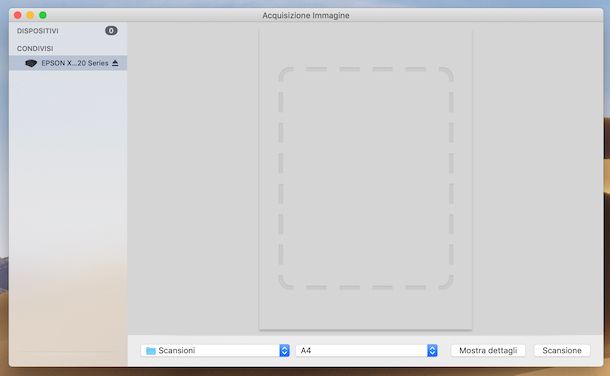Click the devices count badge showing 0
The width and height of the screenshot is (610, 376).
click(111, 31)
